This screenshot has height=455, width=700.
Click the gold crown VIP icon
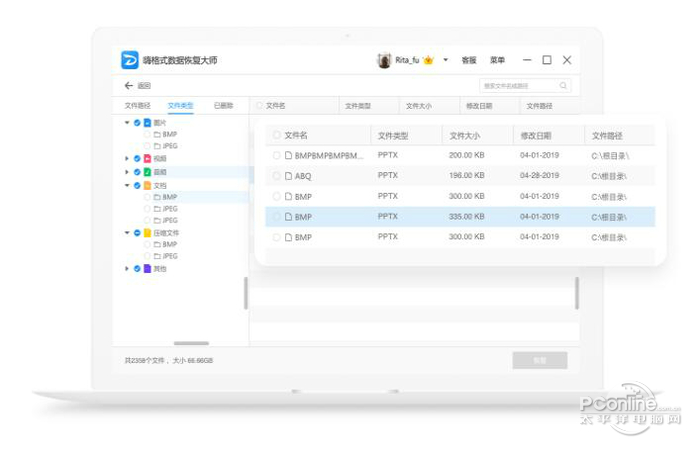(x=428, y=60)
